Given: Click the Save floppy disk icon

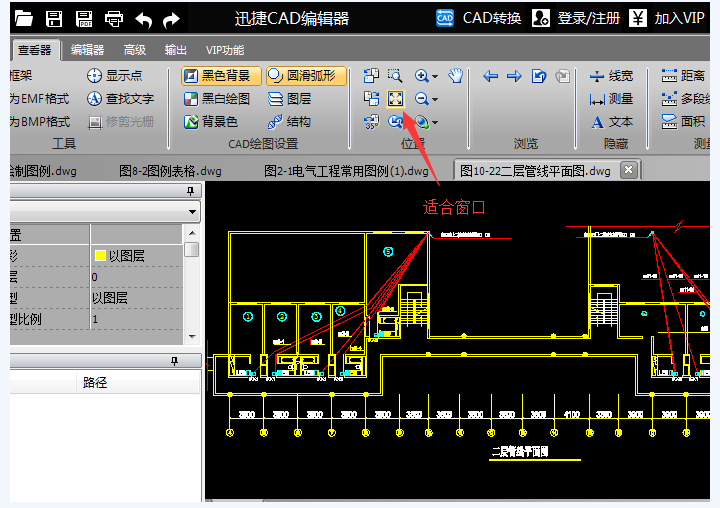Looking at the screenshot, I should coord(54,19).
